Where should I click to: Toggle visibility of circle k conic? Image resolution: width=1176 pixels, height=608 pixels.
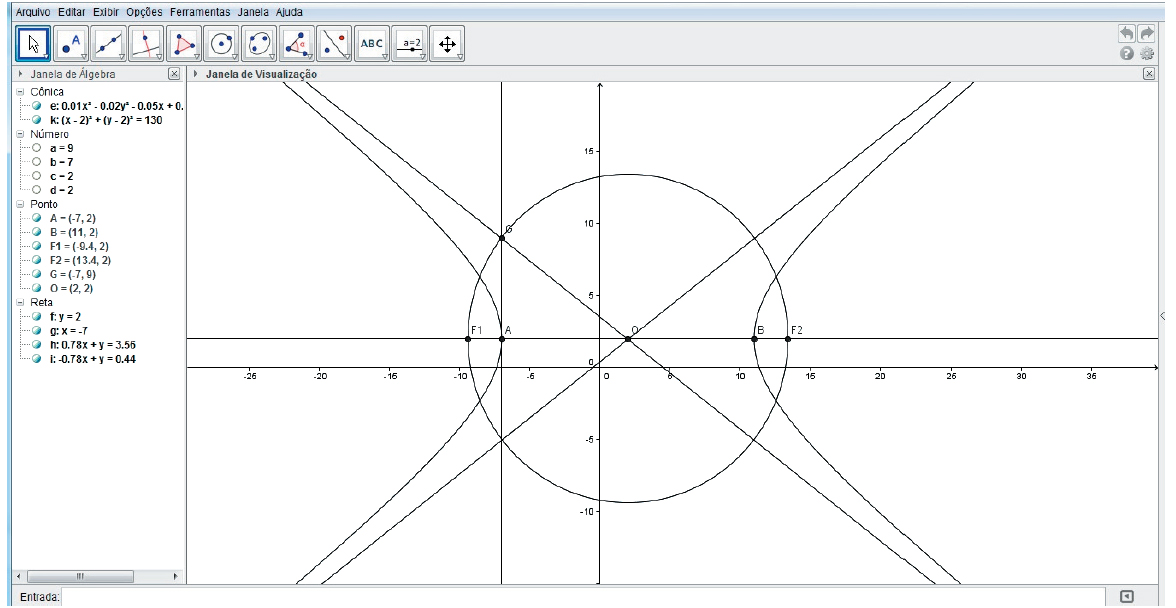pyautogui.click(x=37, y=120)
